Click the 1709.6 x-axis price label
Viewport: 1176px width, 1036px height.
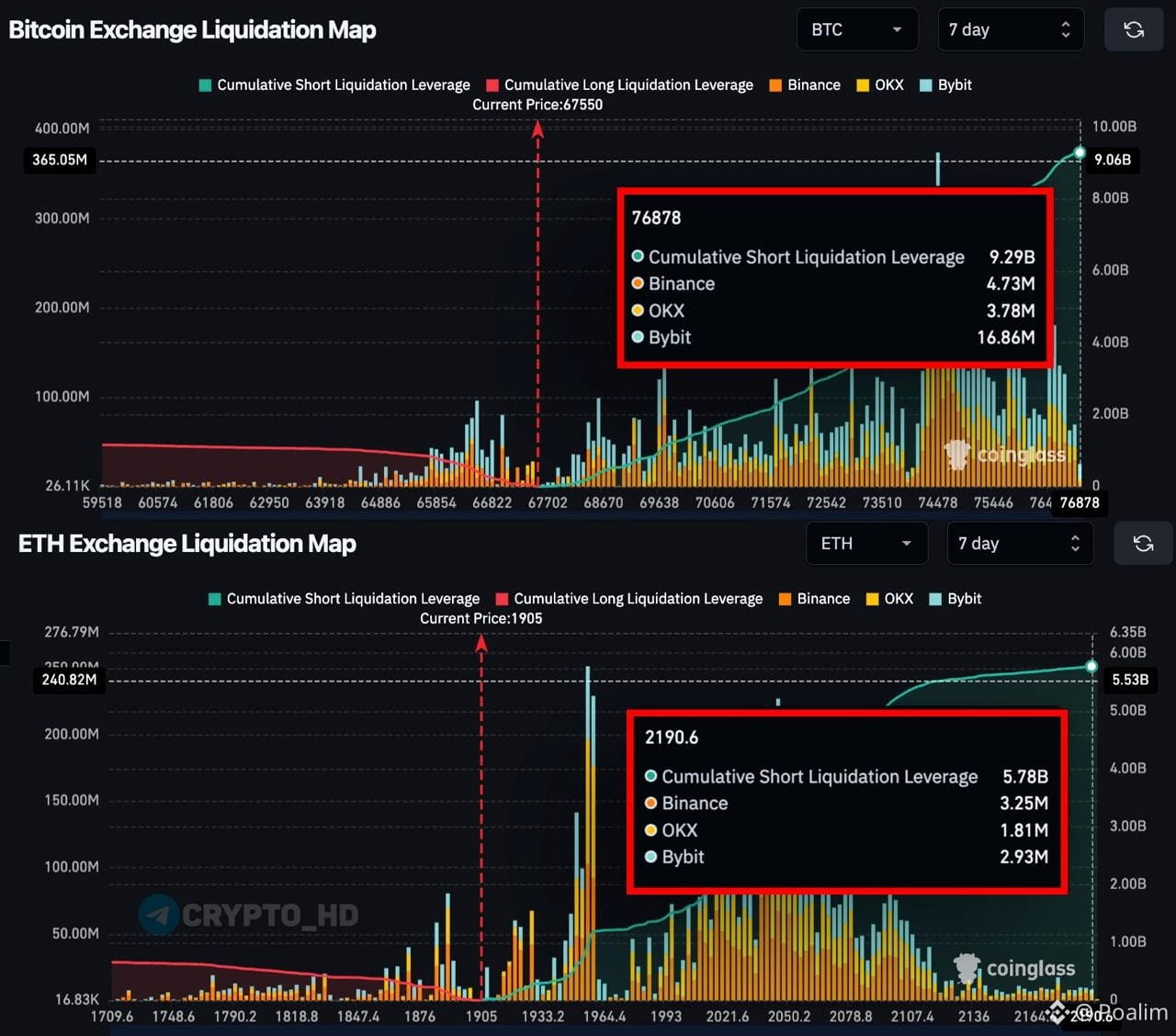[x=112, y=1016]
